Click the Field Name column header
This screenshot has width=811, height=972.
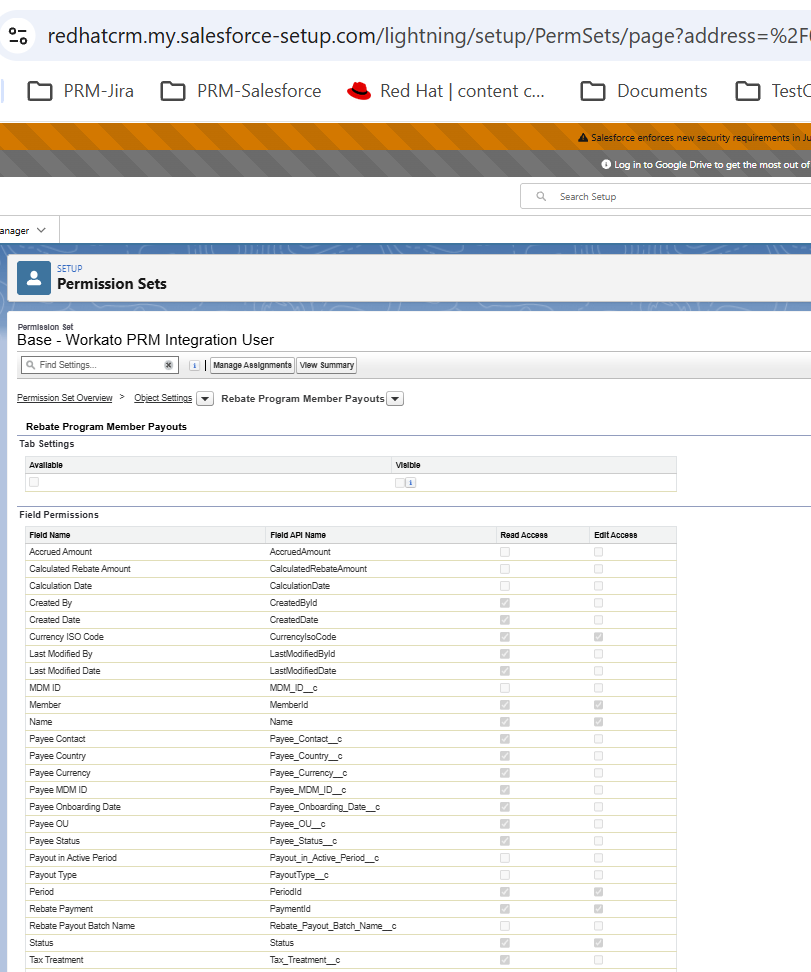click(x=50, y=535)
